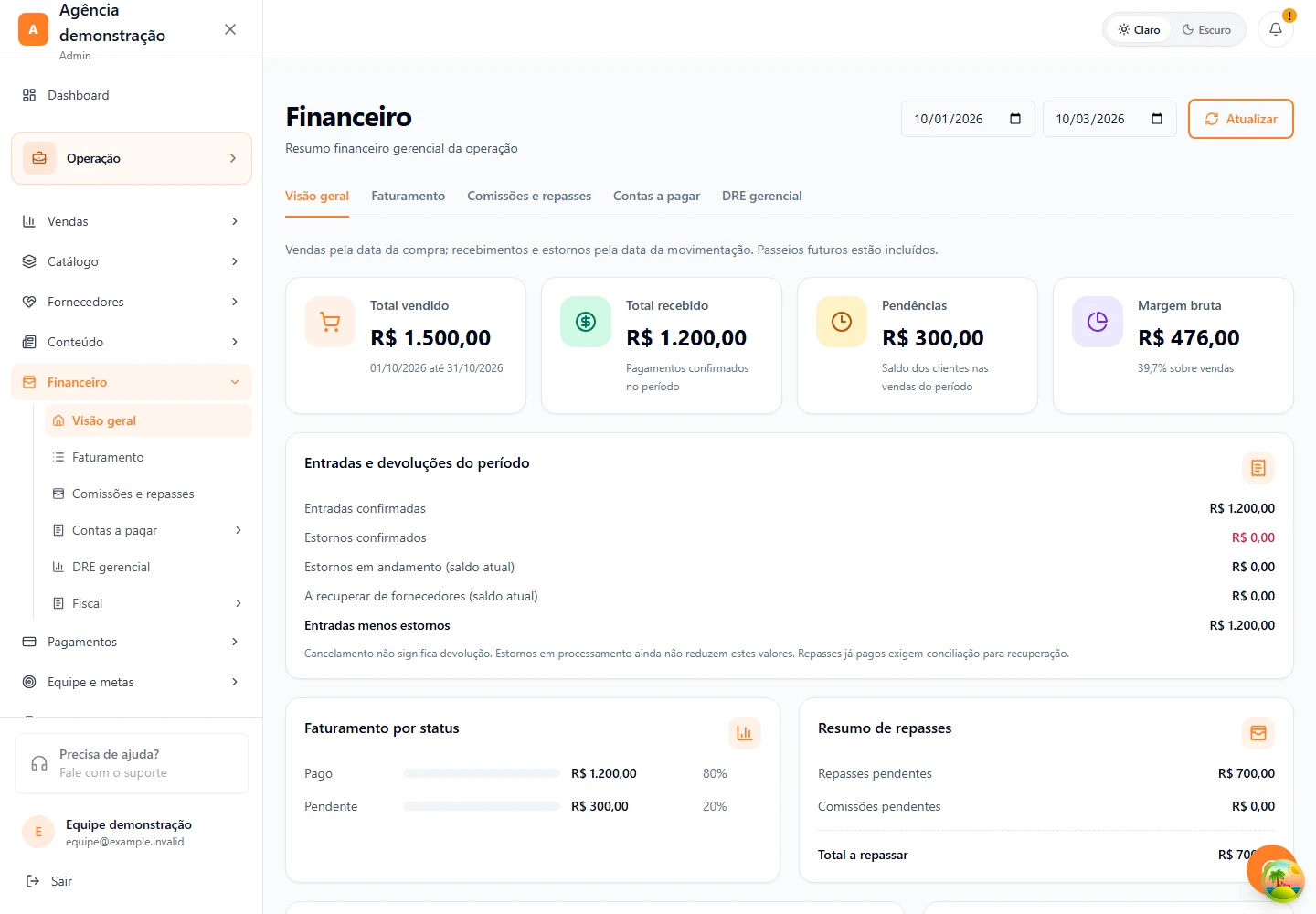Switch to Claro light theme

[1139, 29]
